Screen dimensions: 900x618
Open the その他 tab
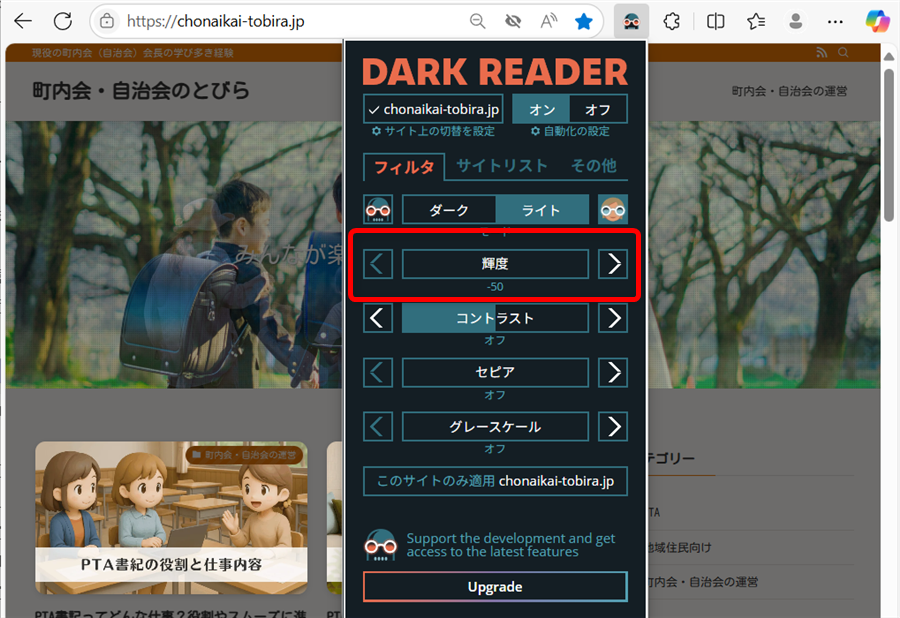pyautogui.click(x=593, y=166)
